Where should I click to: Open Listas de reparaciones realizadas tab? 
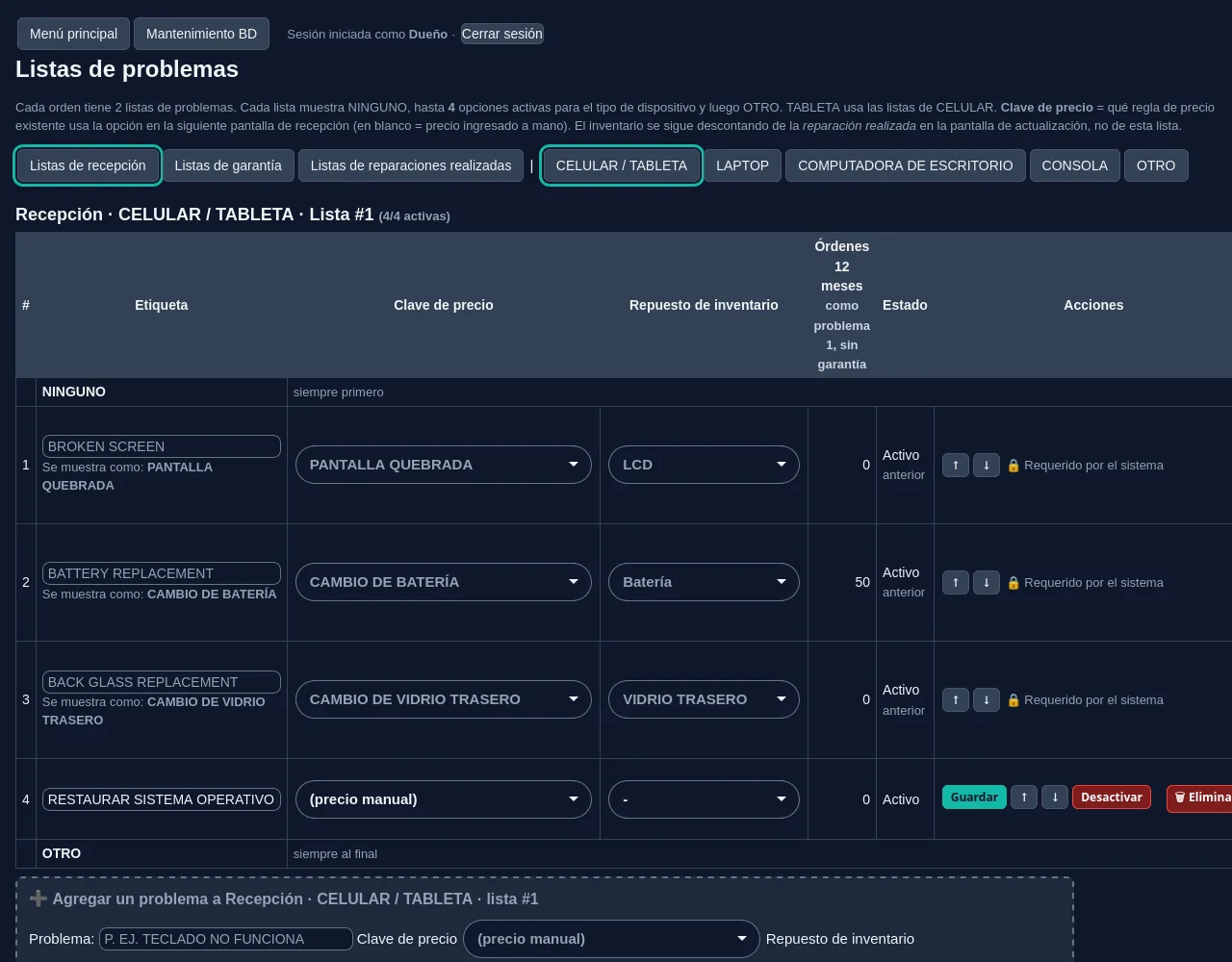coord(411,165)
